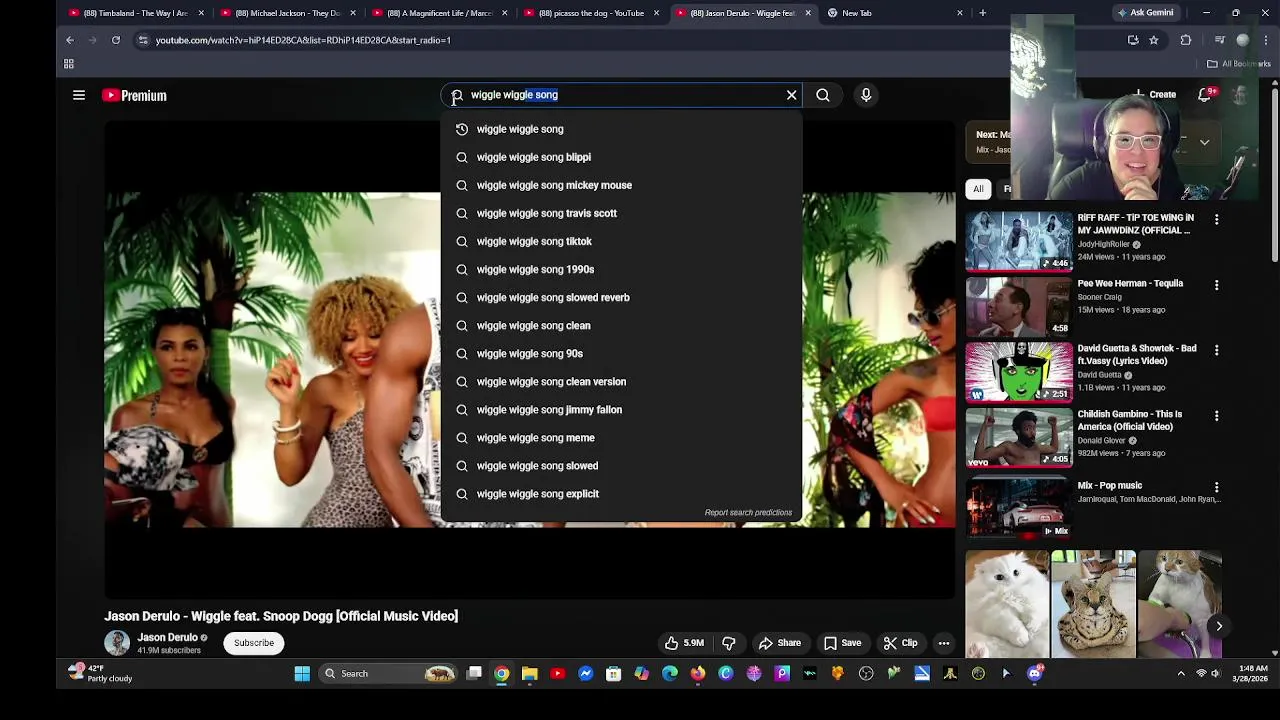Select suggestion wiggle wiggle song slowed reverb
This screenshot has height=720, width=1280.
point(621,297)
